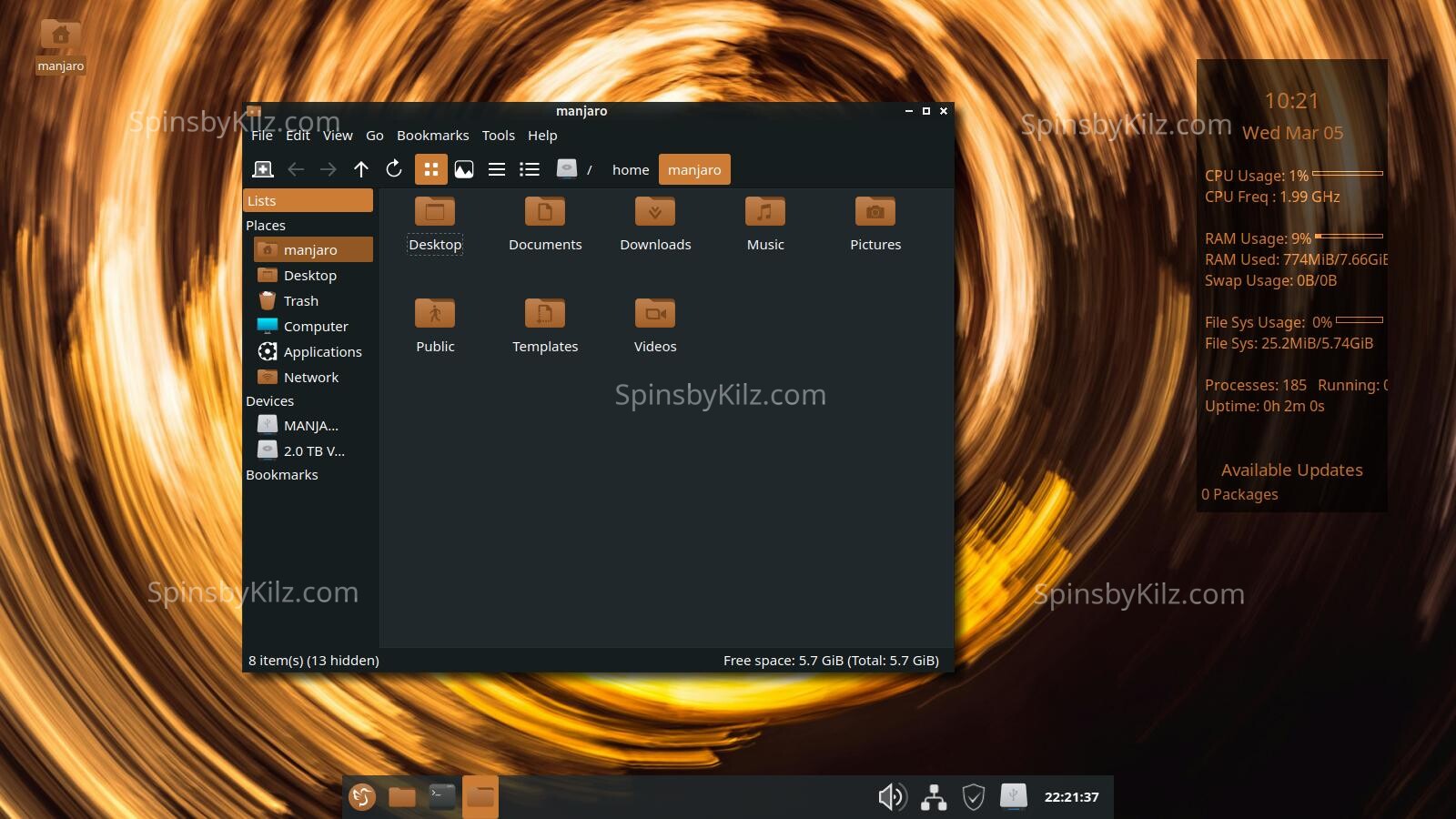This screenshot has height=819, width=1456.
Task: Select manjaro path bar button
Action: coord(694,169)
